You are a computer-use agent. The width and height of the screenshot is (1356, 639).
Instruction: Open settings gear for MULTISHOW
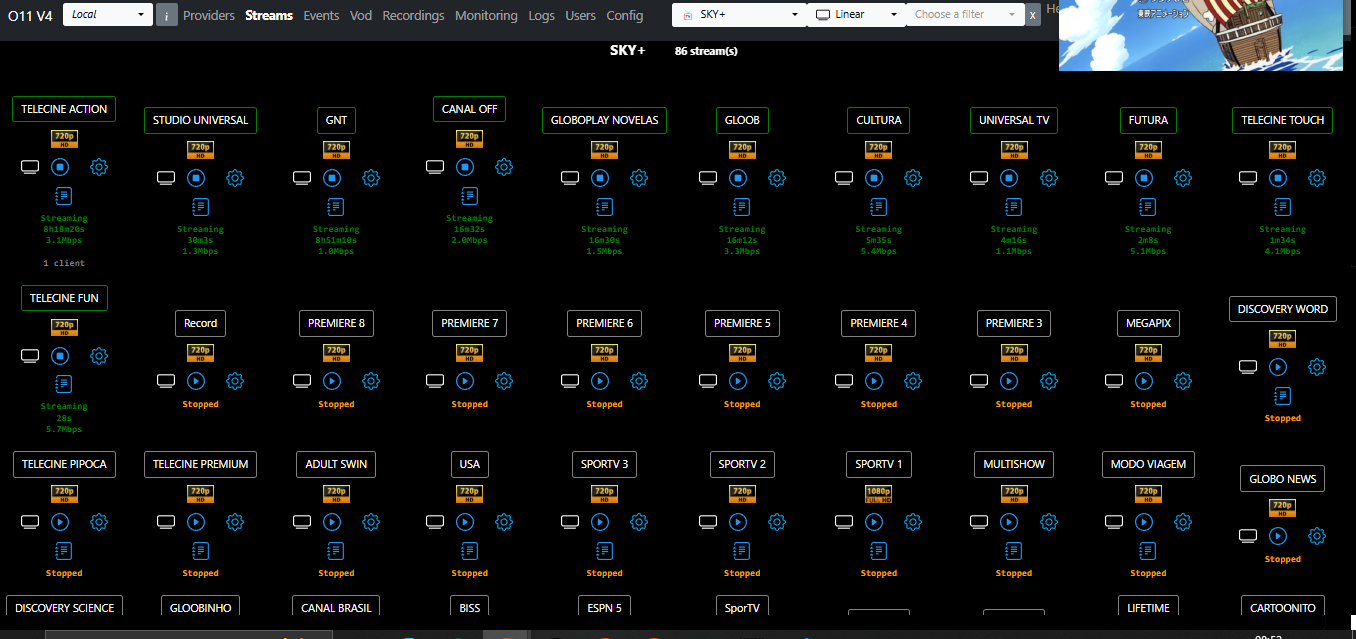[1049, 522]
